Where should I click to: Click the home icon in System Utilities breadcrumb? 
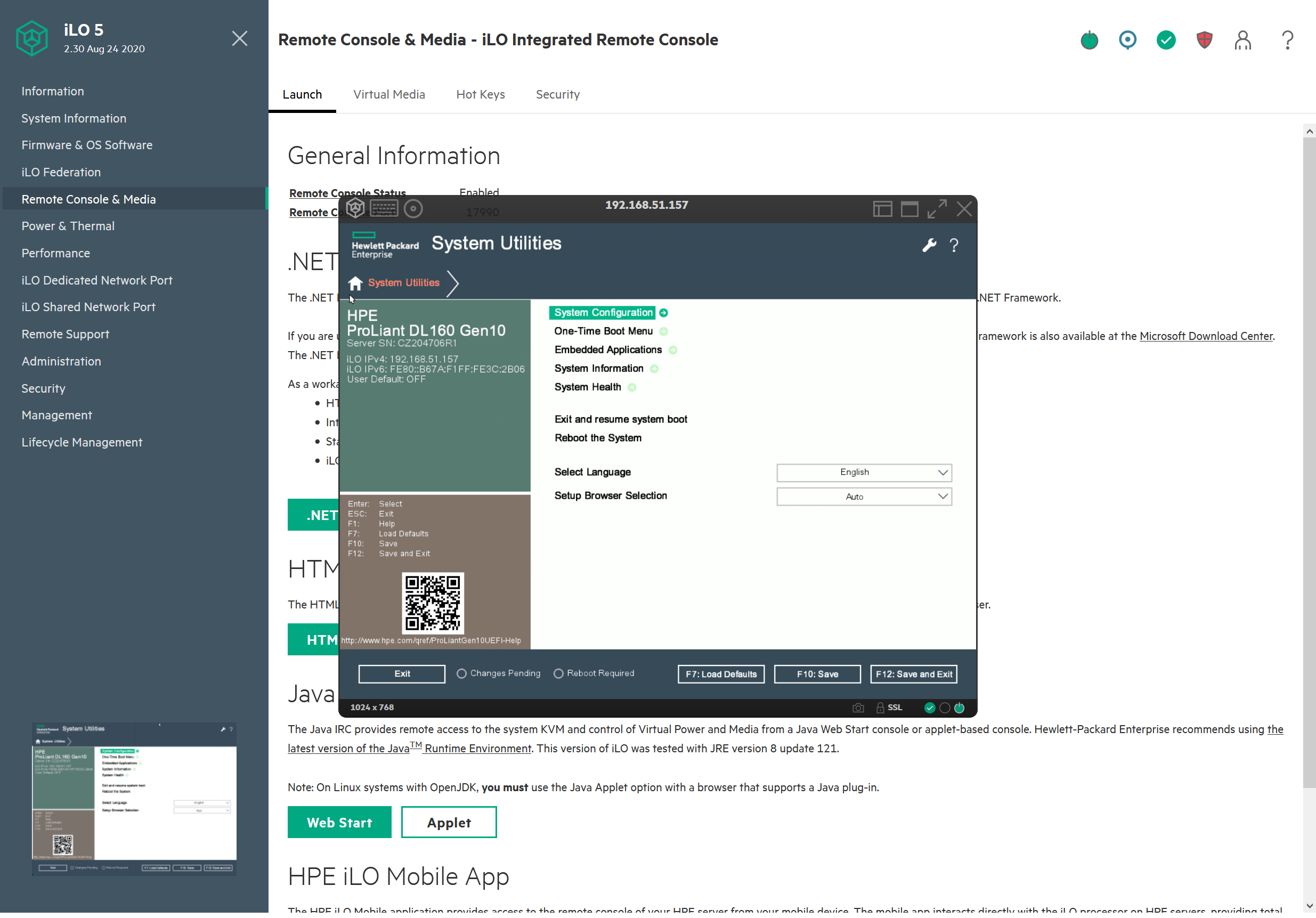[355, 283]
